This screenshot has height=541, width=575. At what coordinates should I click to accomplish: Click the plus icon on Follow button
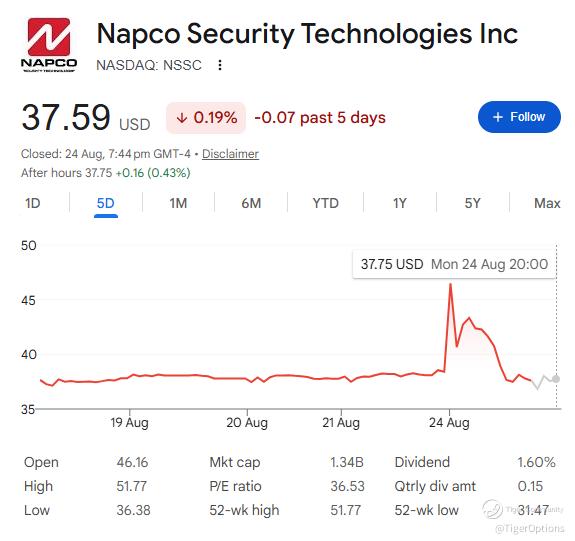pyautogui.click(x=498, y=117)
